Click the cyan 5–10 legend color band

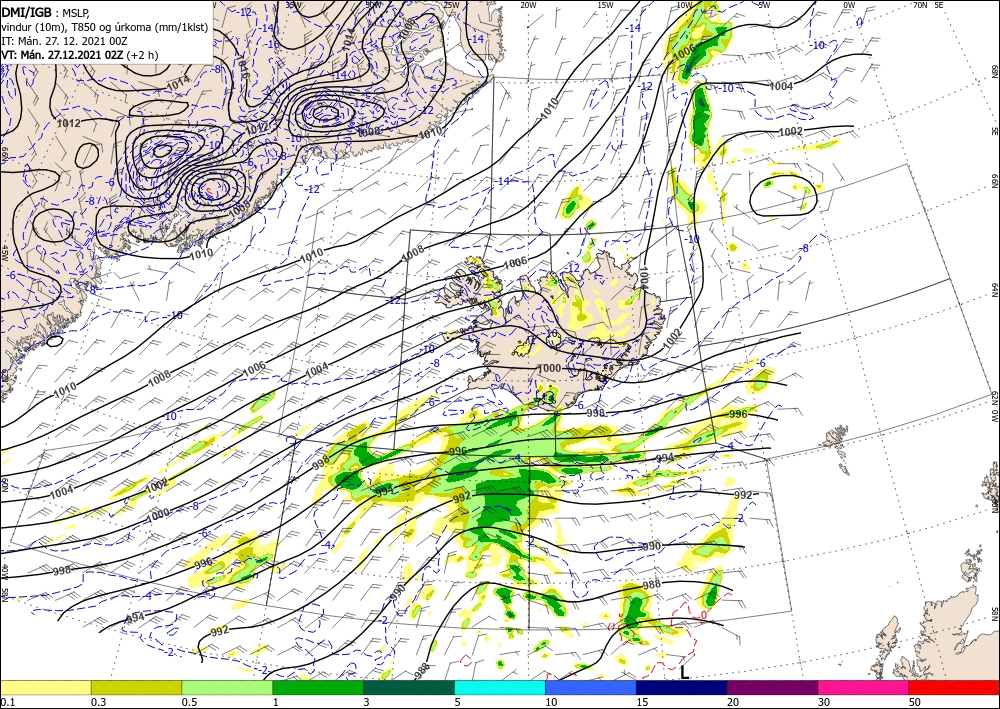(500, 687)
